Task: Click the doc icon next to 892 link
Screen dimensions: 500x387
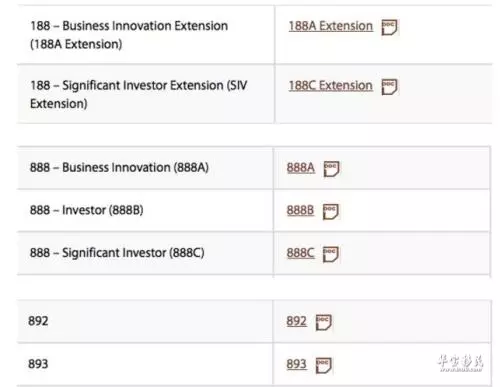Action: (x=324, y=322)
